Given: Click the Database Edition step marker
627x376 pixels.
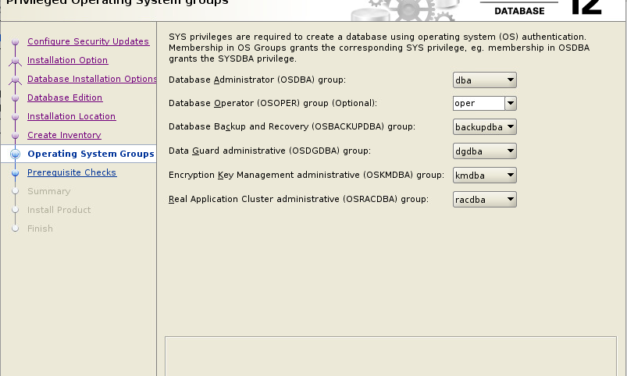Looking at the screenshot, I should pos(15,98).
